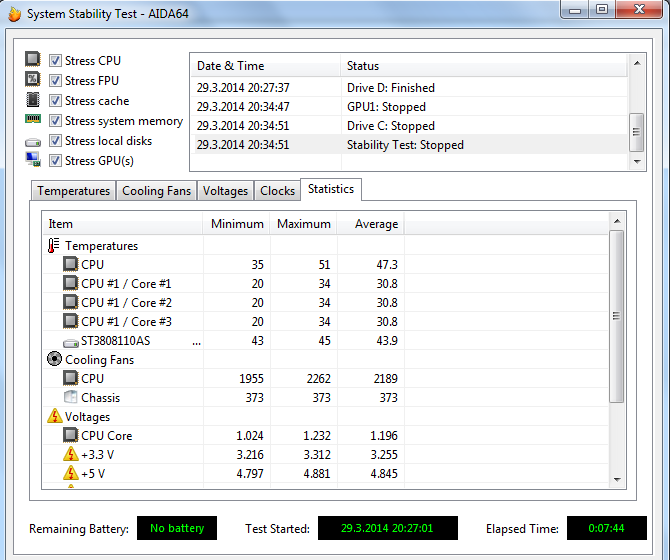Click the Temperatures group row in statistics
The image size is (671, 560).
point(325,246)
